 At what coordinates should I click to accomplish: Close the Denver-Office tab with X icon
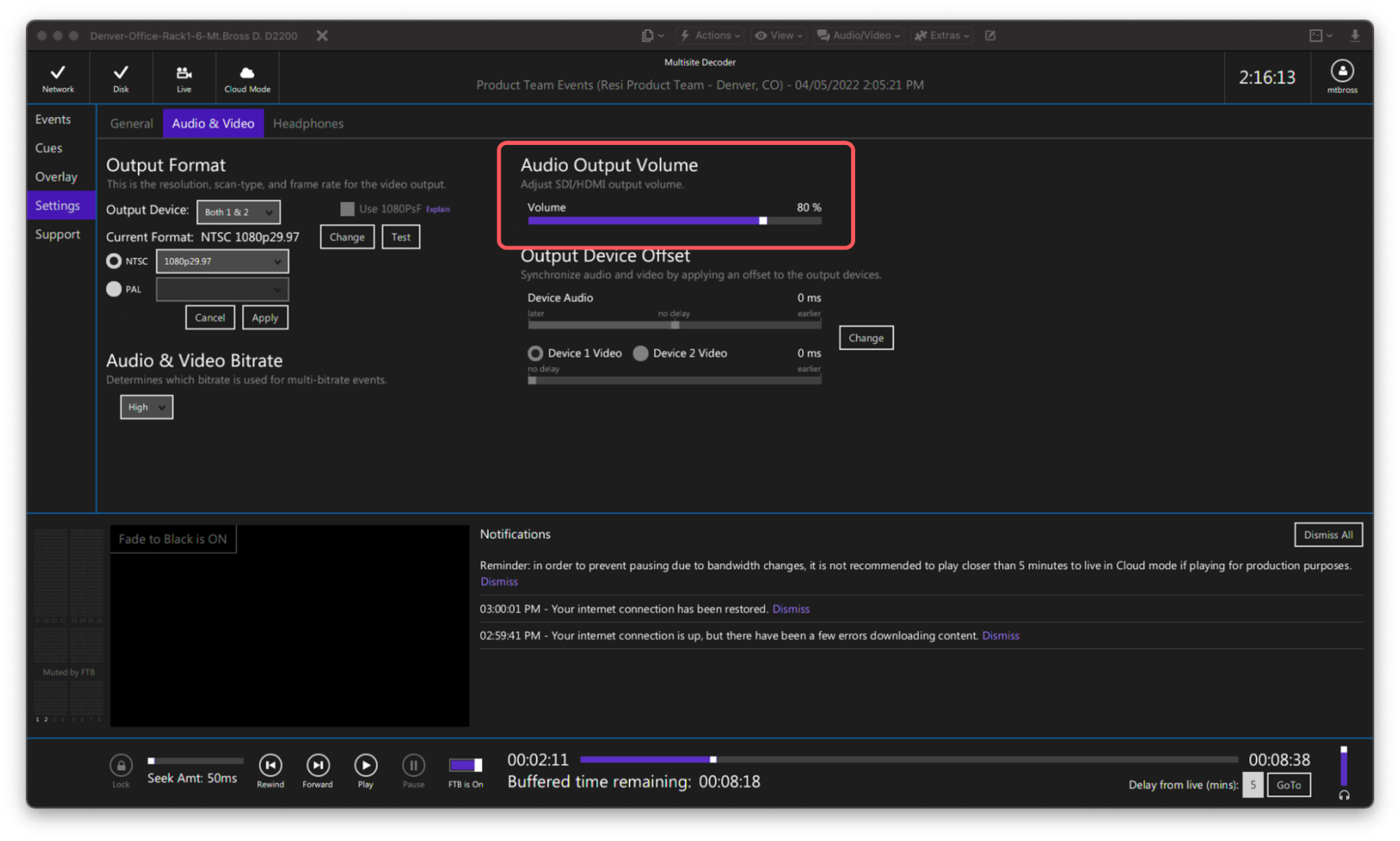coord(321,35)
